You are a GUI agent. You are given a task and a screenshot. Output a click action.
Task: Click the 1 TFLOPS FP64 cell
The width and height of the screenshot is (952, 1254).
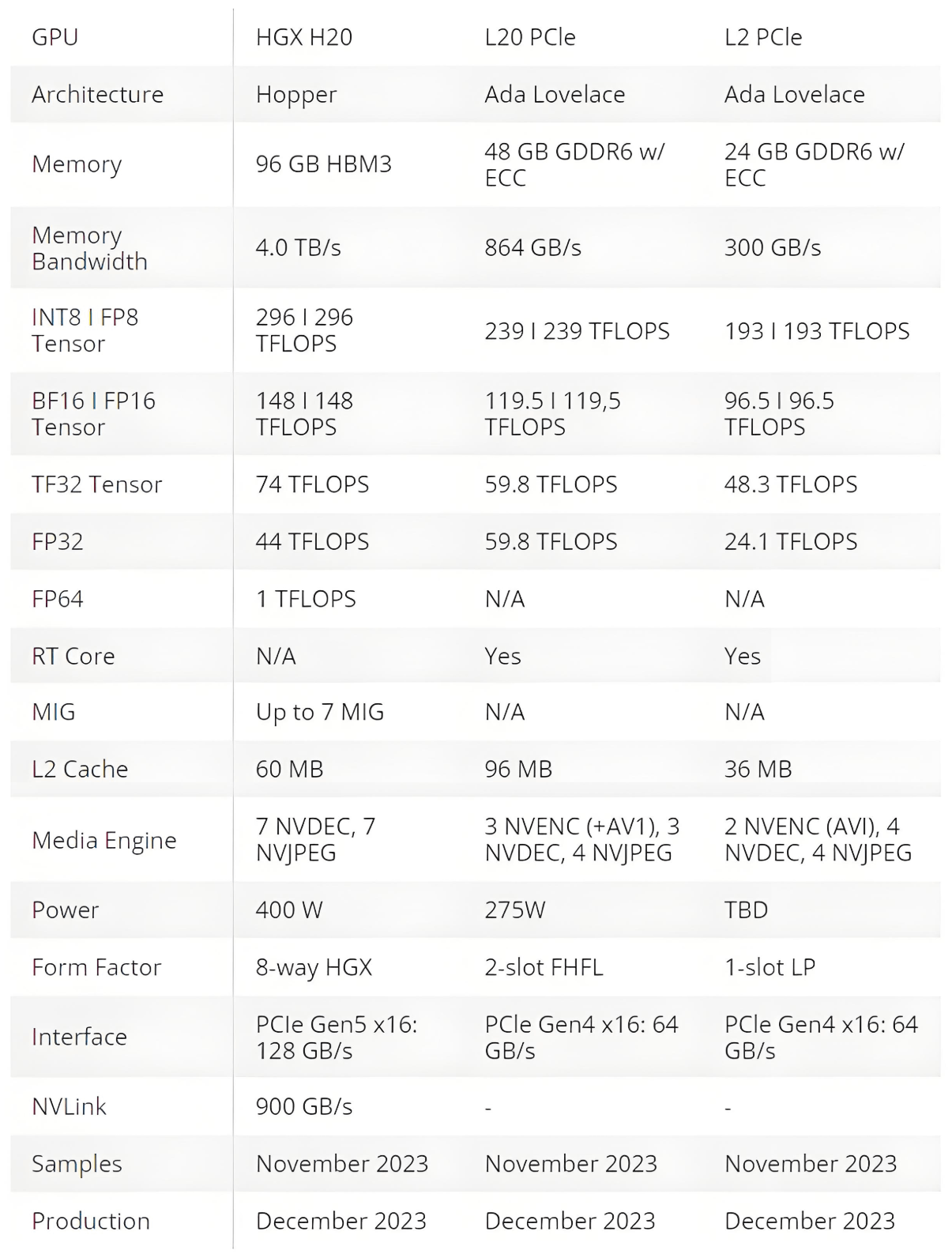coord(306,599)
